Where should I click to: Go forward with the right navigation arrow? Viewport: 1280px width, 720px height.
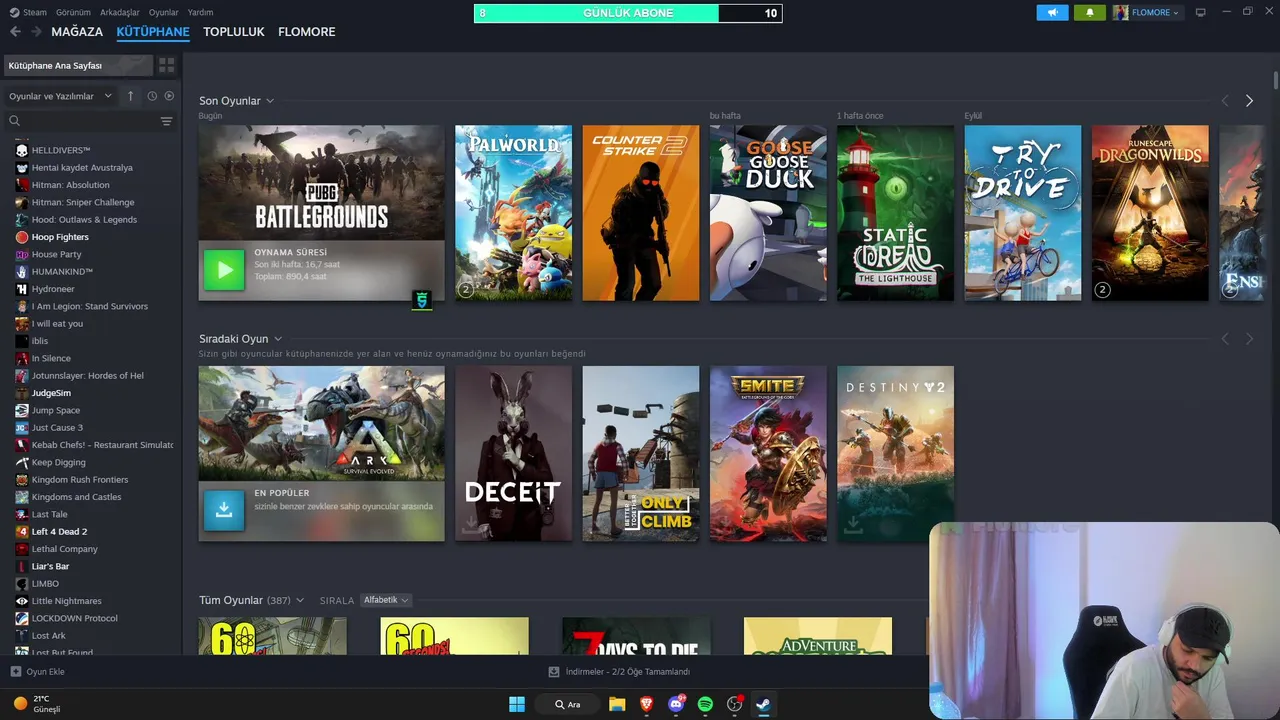point(36,32)
